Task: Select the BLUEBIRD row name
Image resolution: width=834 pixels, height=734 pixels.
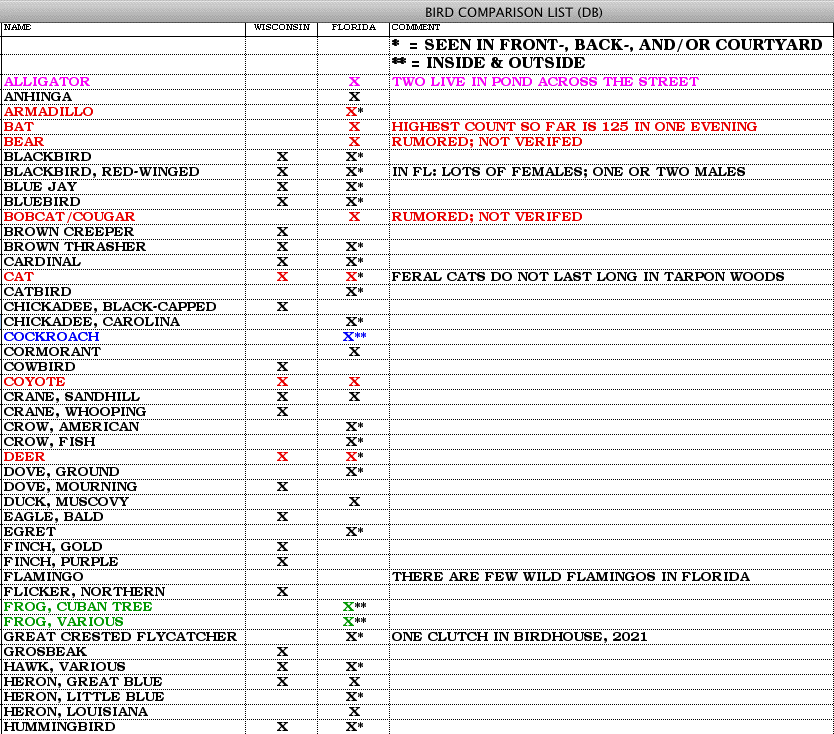Action: pos(123,202)
